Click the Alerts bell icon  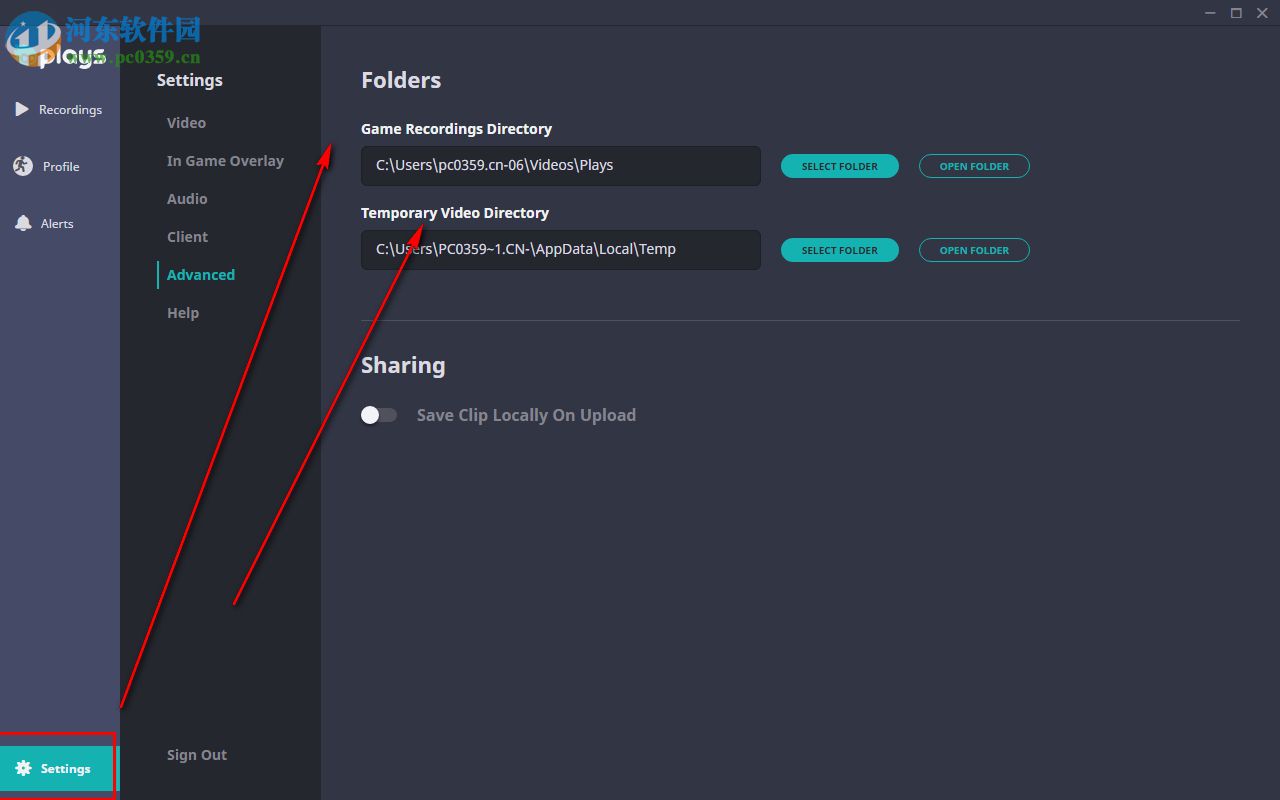[x=23, y=223]
